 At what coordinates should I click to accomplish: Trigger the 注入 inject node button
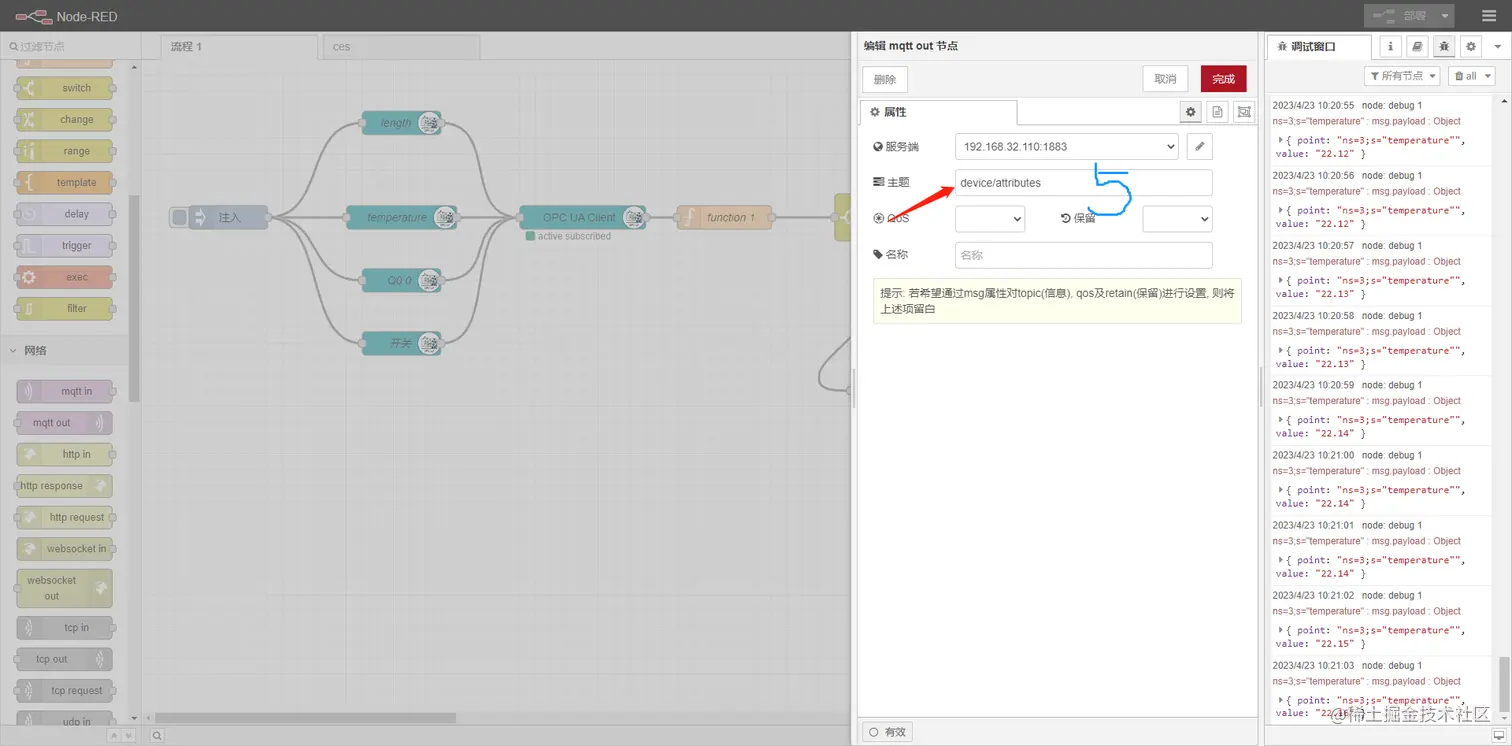(x=179, y=217)
